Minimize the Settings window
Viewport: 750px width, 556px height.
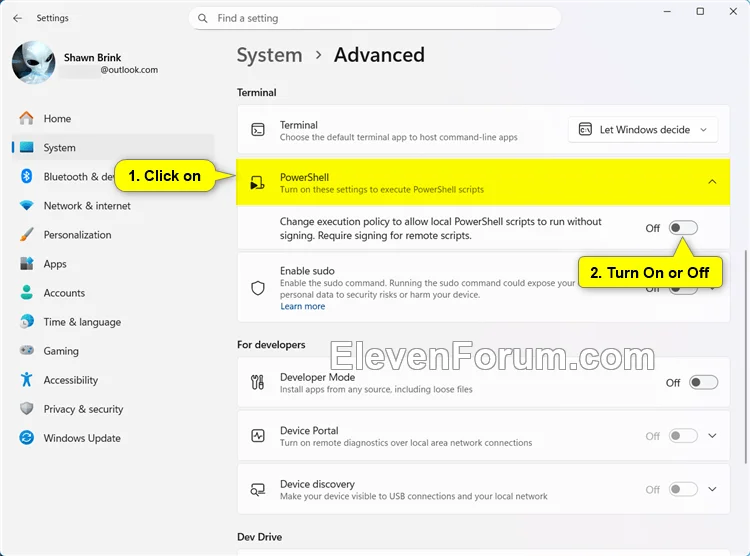tap(667, 11)
